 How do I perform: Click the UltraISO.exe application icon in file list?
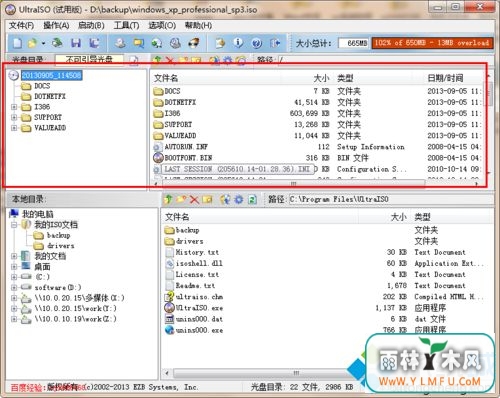169,307
